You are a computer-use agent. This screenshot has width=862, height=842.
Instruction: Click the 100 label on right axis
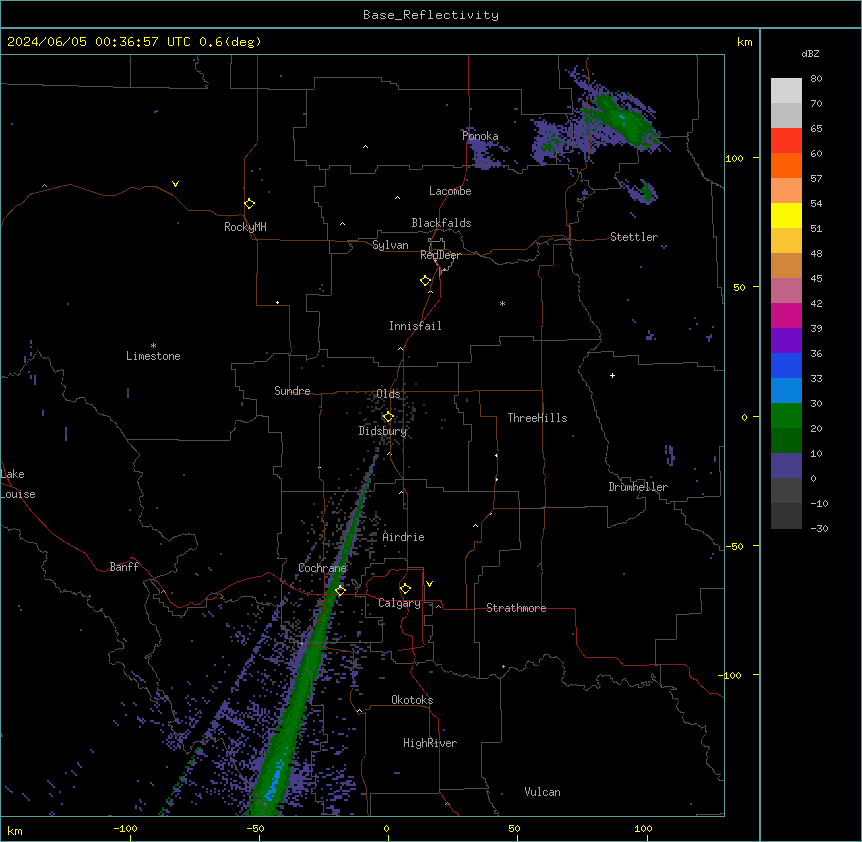point(734,158)
